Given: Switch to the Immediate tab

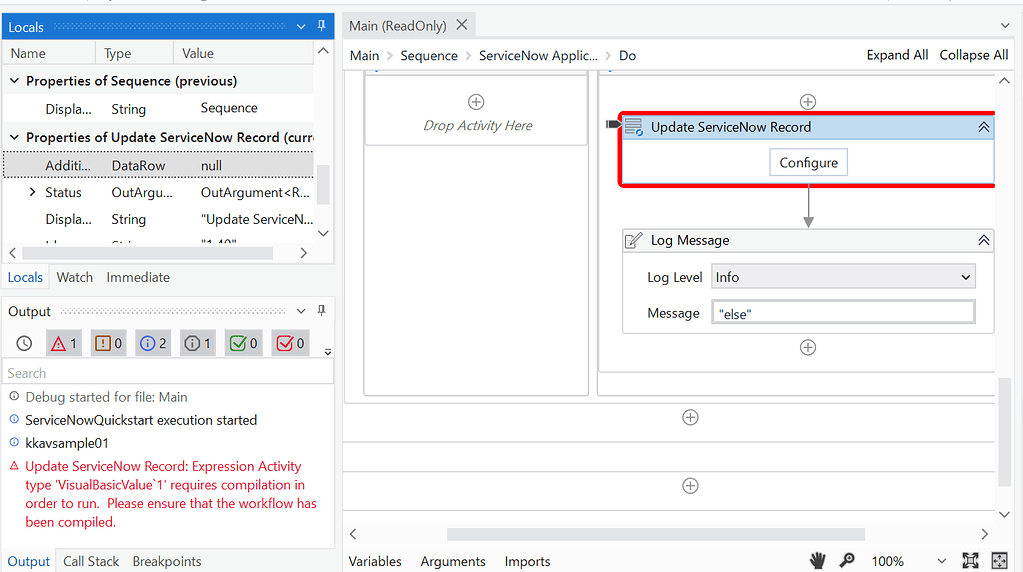Looking at the screenshot, I should point(138,277).
